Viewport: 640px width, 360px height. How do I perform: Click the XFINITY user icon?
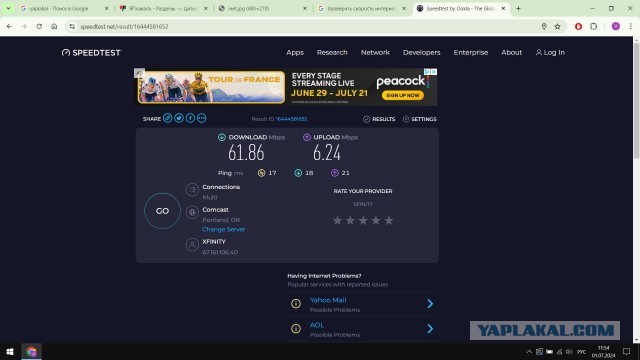tap(192, 244)
